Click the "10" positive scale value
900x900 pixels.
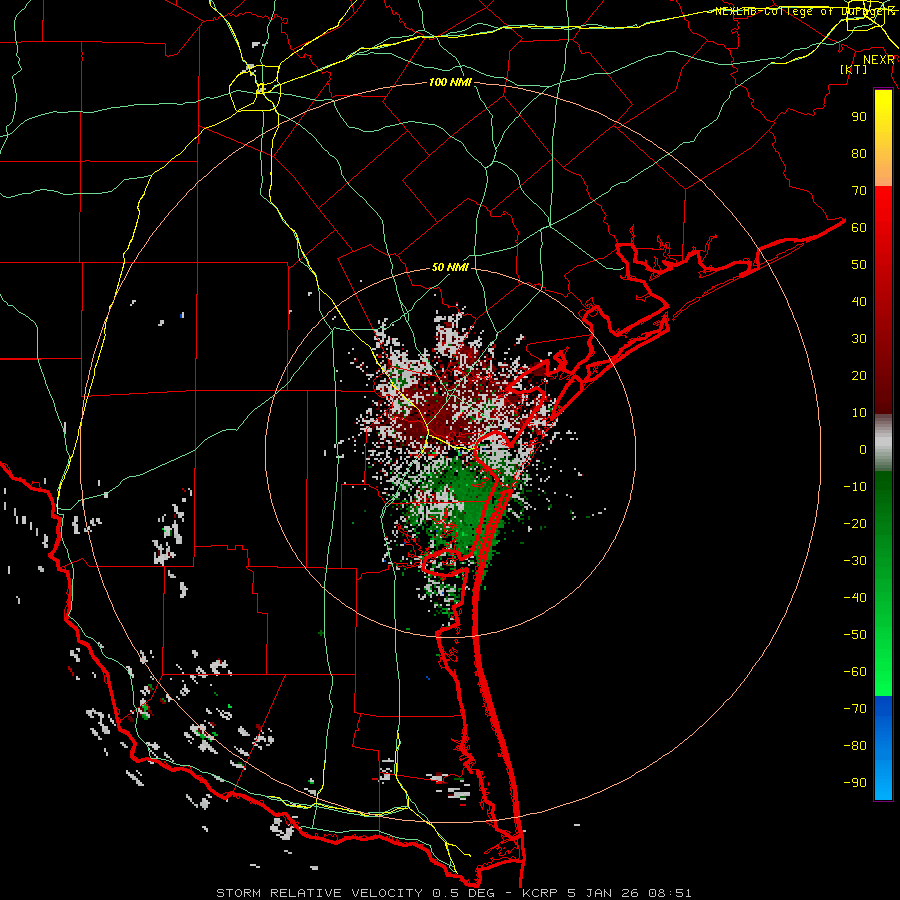pos(859,413)
